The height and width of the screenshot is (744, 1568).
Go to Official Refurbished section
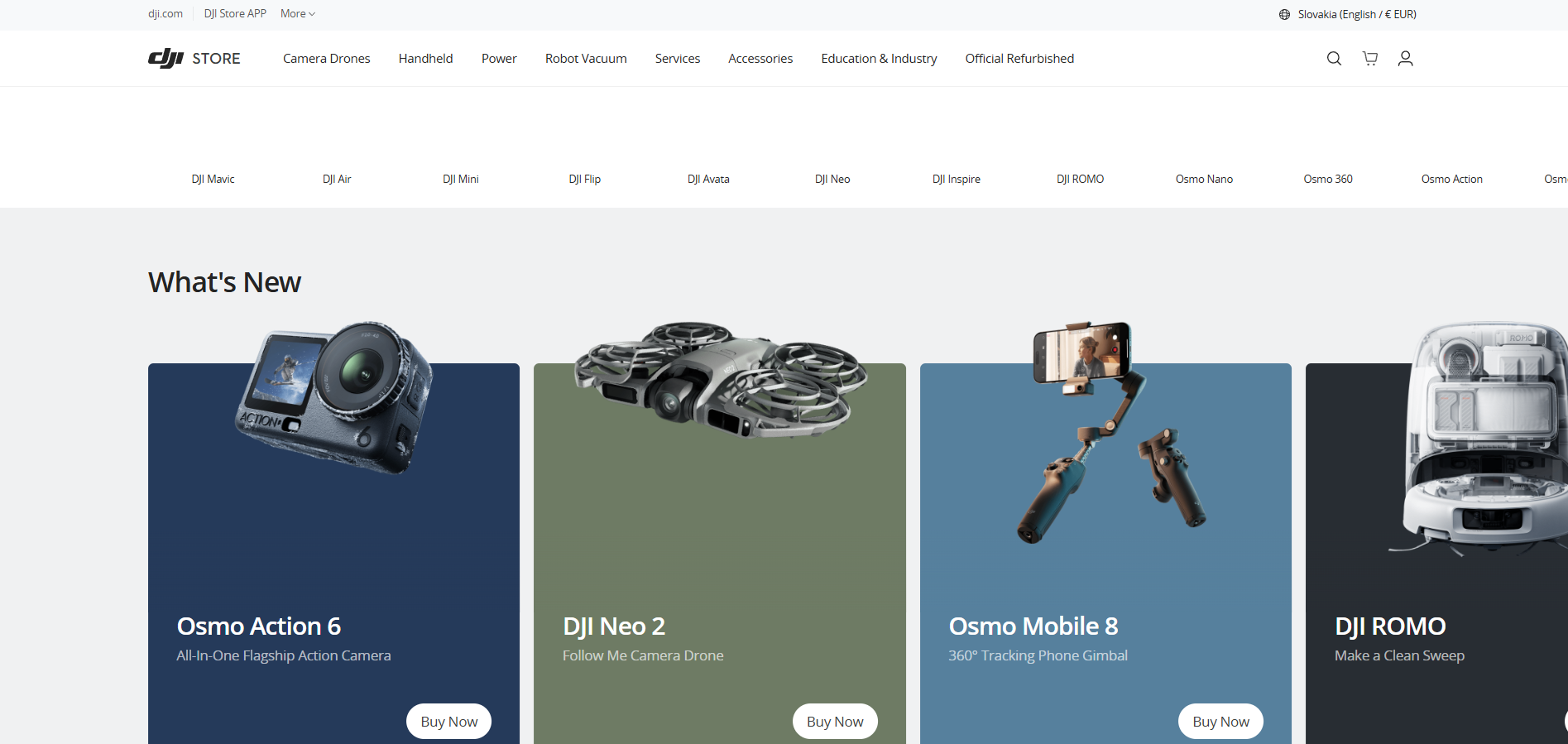click(1019, 59)
